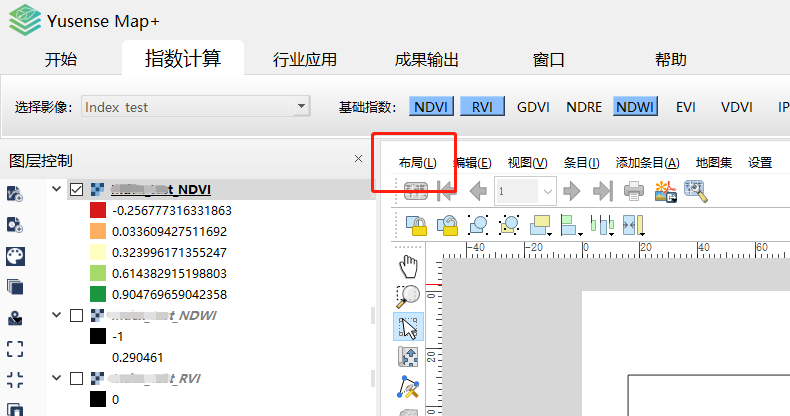This screenshot has height=416, width=790.
Task: Enable the NDWI layer checkbox
Action: click(x=77, y=316)
